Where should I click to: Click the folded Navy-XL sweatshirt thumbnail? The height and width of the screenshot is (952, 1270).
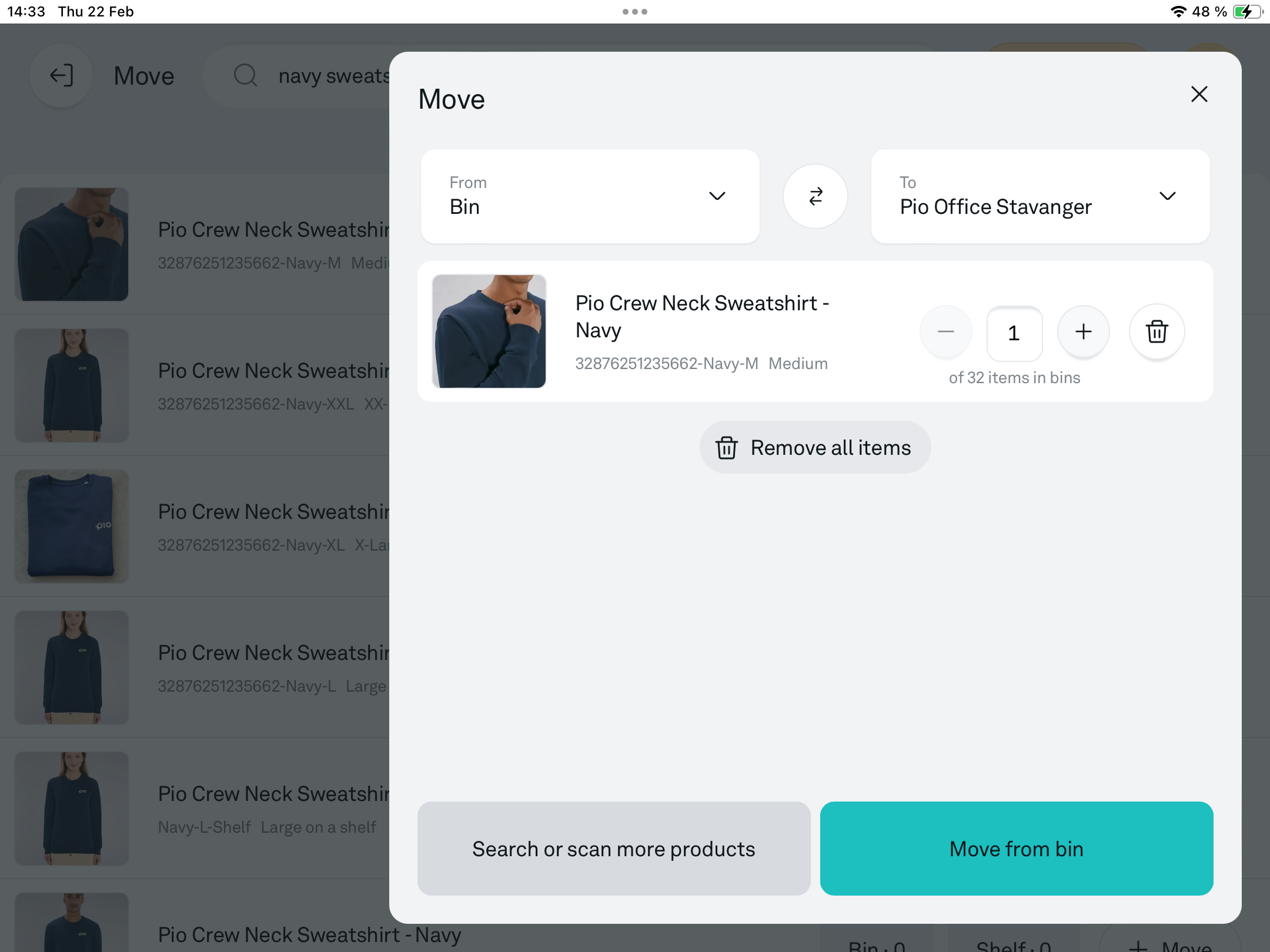pos(72,527)
